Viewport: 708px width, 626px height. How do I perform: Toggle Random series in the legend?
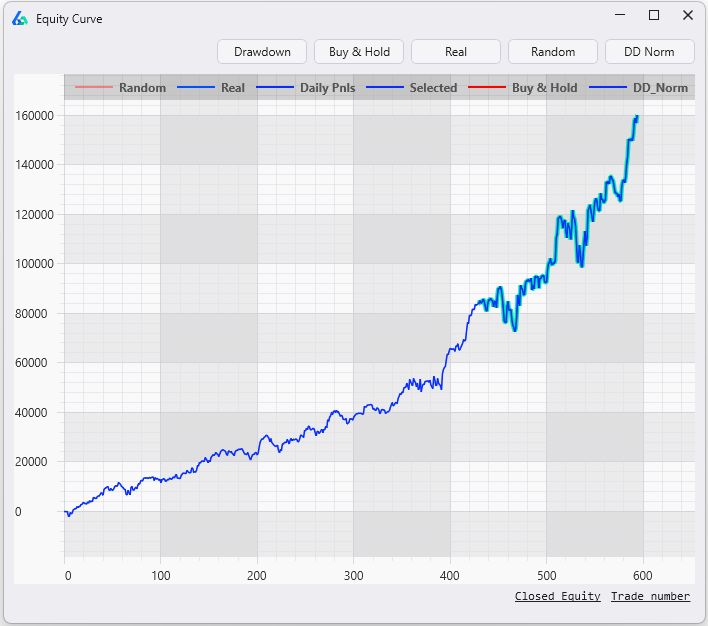(x=142, y=88)
